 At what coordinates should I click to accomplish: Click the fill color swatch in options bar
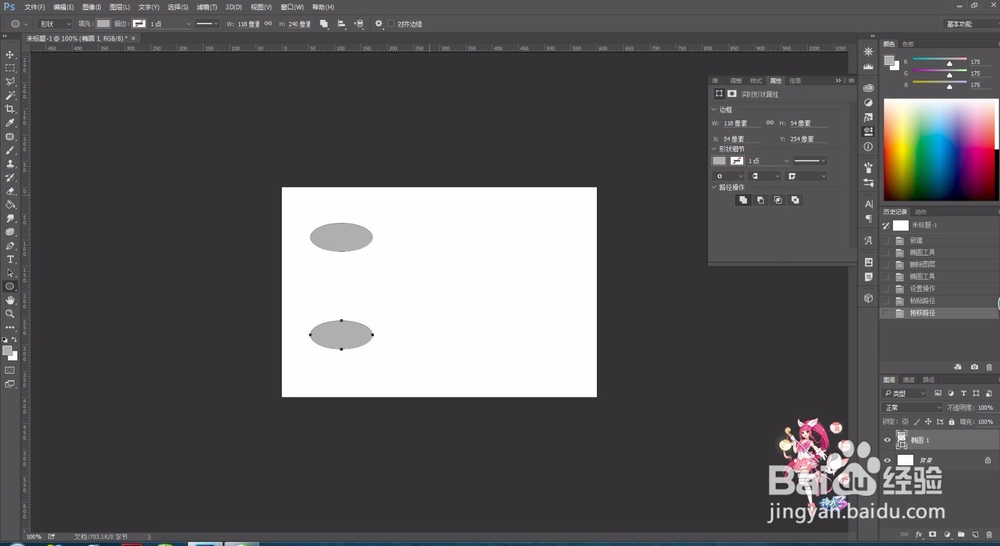click(103, 24)
